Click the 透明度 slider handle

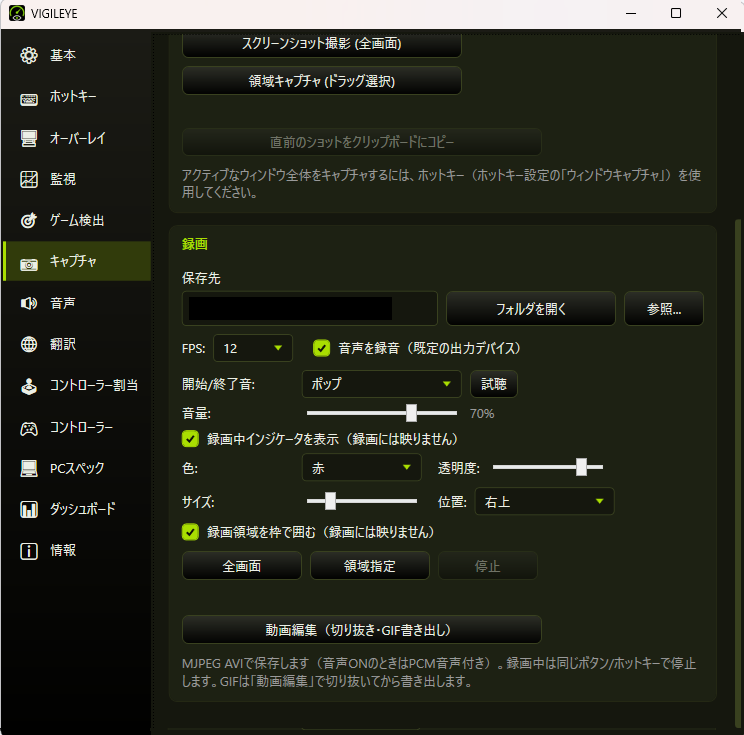(x=581, y=467)
